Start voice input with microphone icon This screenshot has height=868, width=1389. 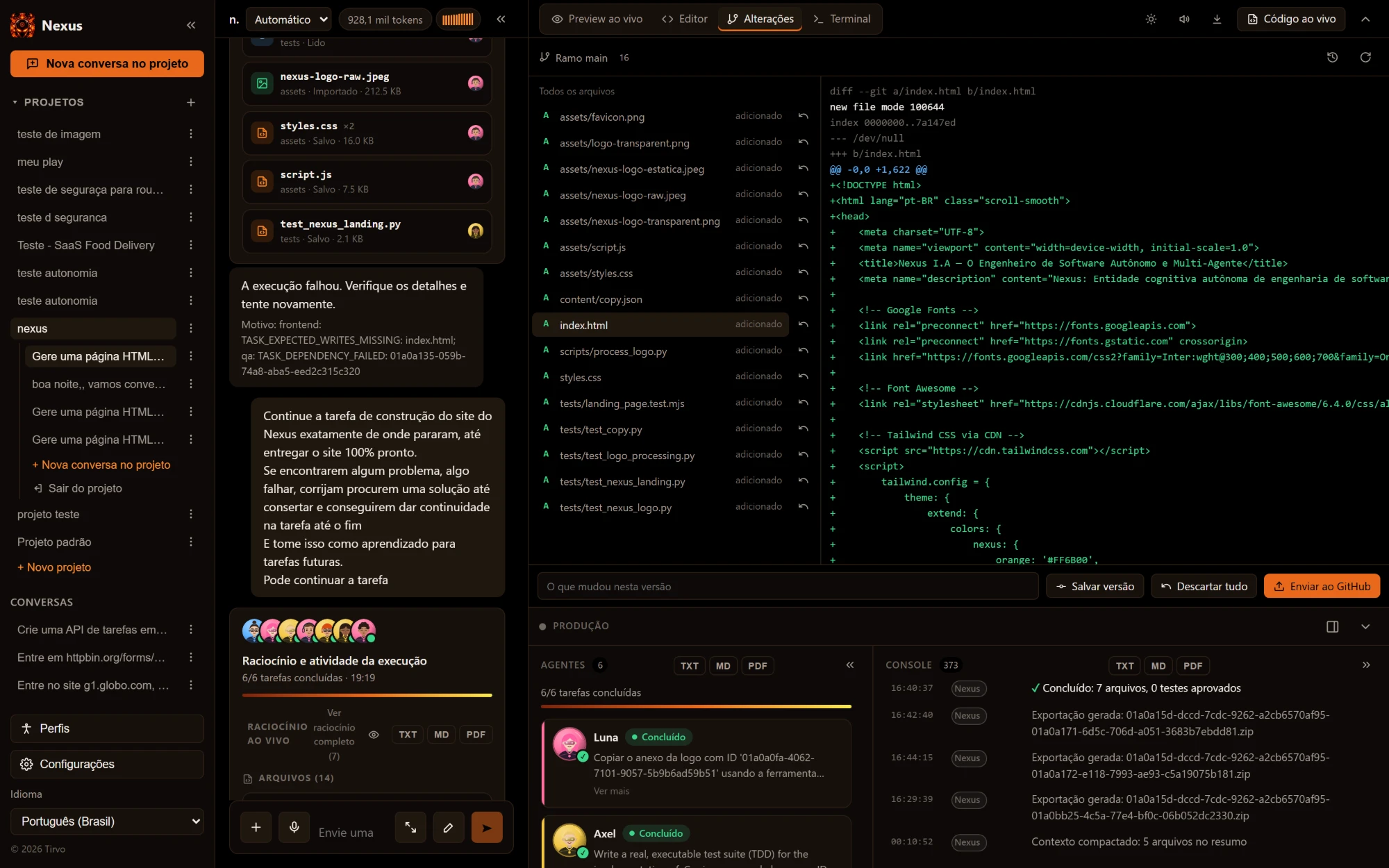[x=294, y=827]
